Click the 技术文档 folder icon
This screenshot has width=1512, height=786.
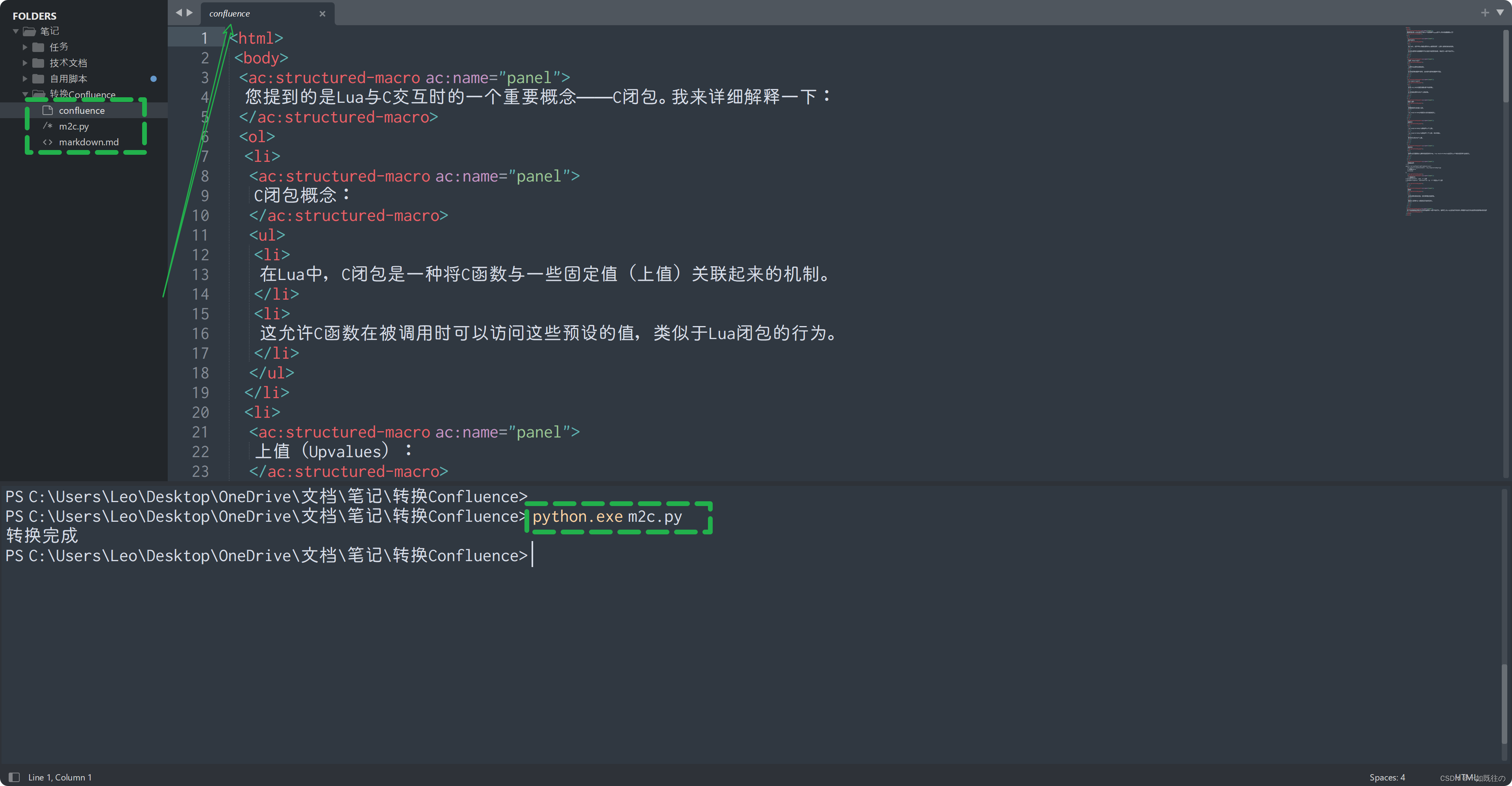pos(39,63)
